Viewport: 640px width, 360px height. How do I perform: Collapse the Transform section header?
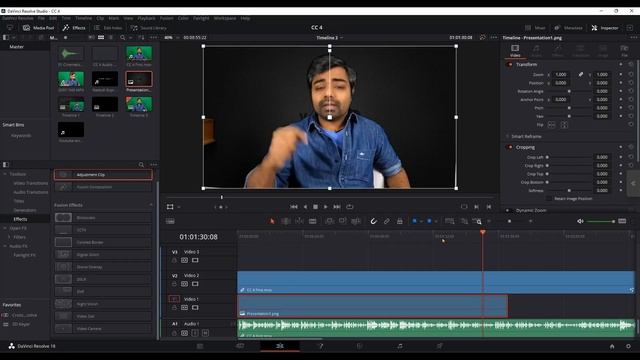[527, 64]
